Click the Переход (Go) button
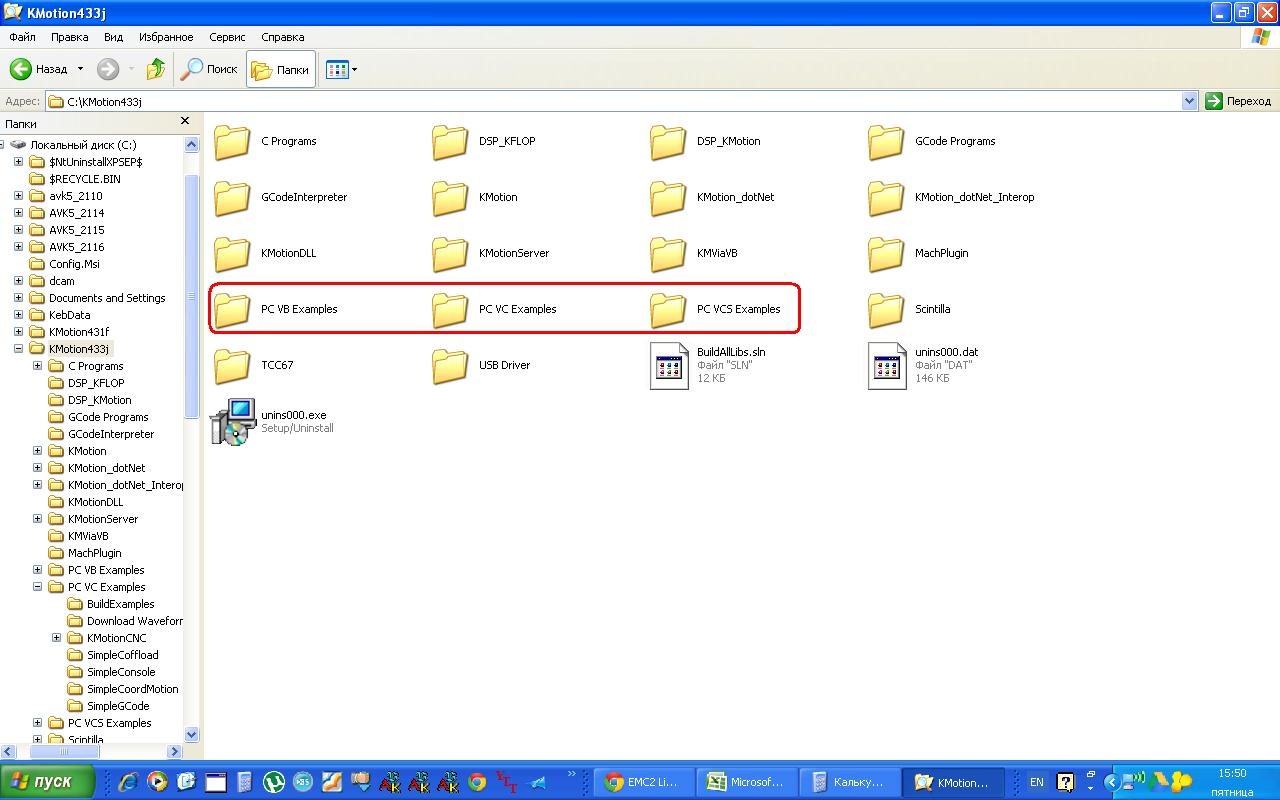The height and width of the screenshot is (800, 1280). pyautogui.click(x=1239, y=101)
